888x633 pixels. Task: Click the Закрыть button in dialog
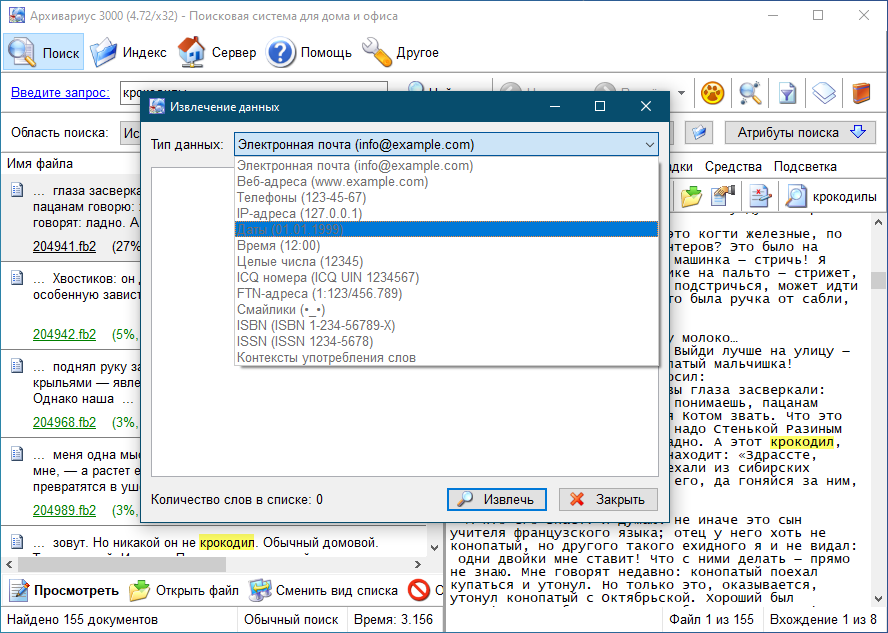pyautogui.click(x=608, y=499)
